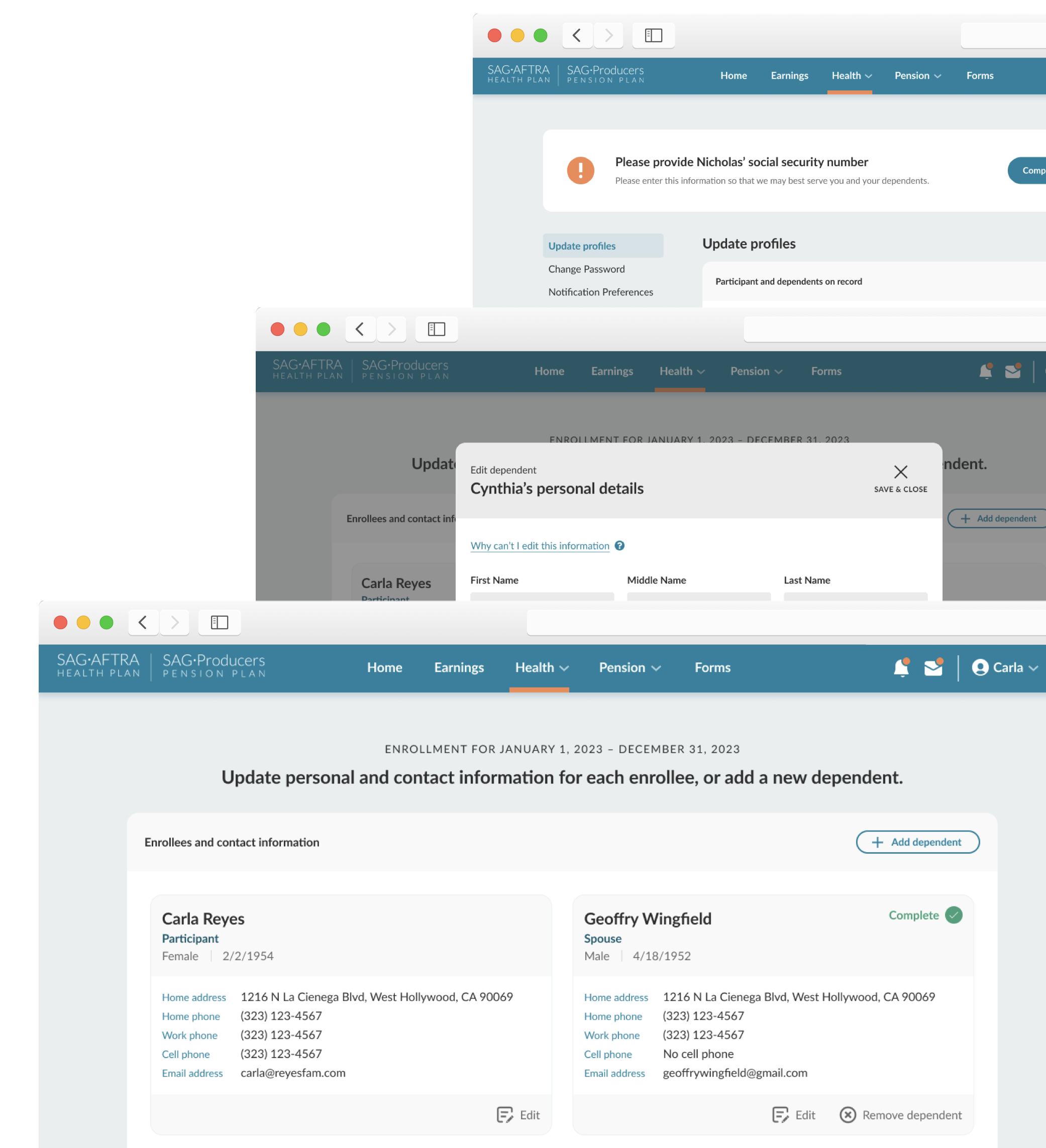Click Carla's user avatar icon

980,667
